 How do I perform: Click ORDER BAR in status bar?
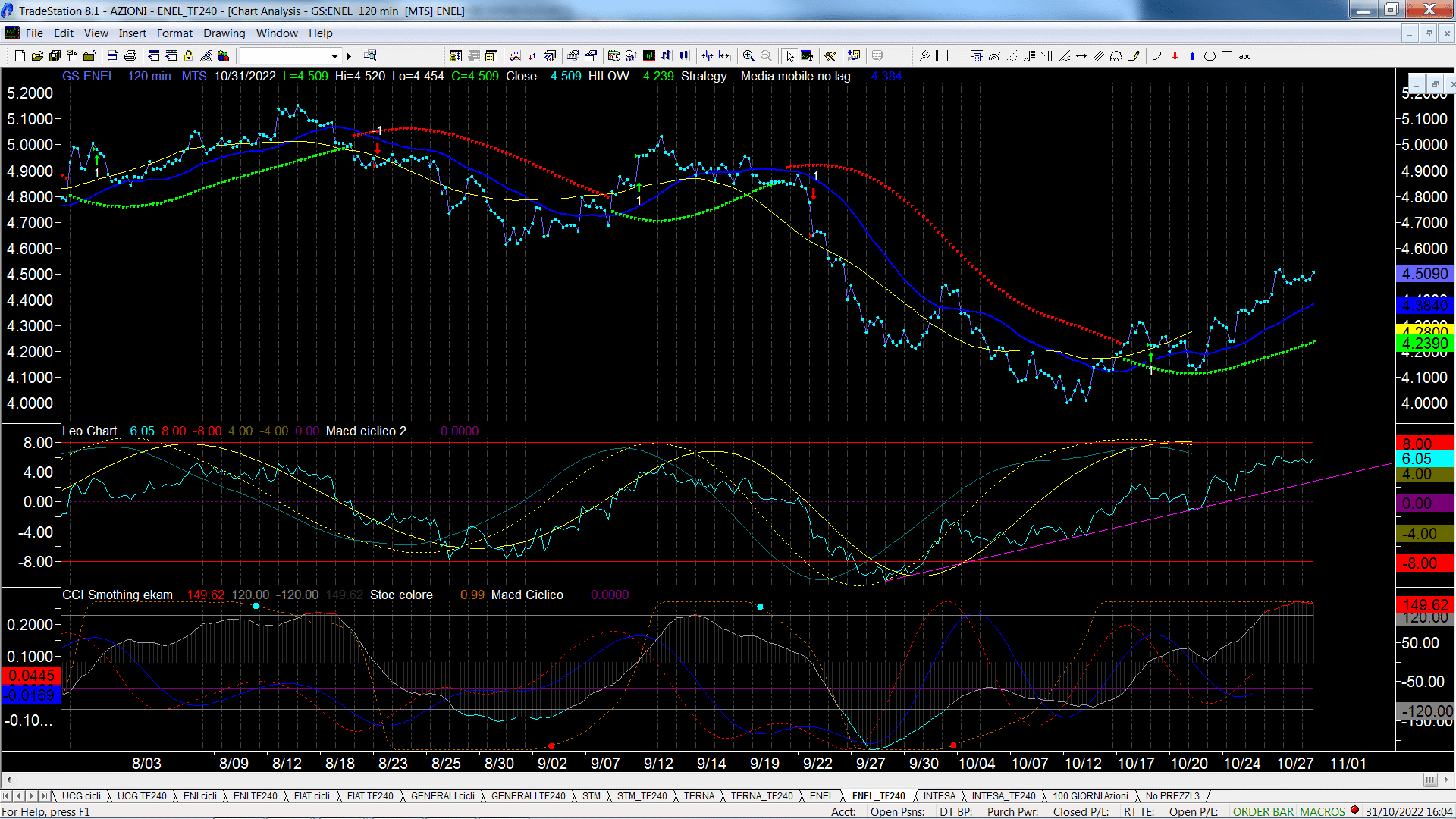tap(1263, 811)
